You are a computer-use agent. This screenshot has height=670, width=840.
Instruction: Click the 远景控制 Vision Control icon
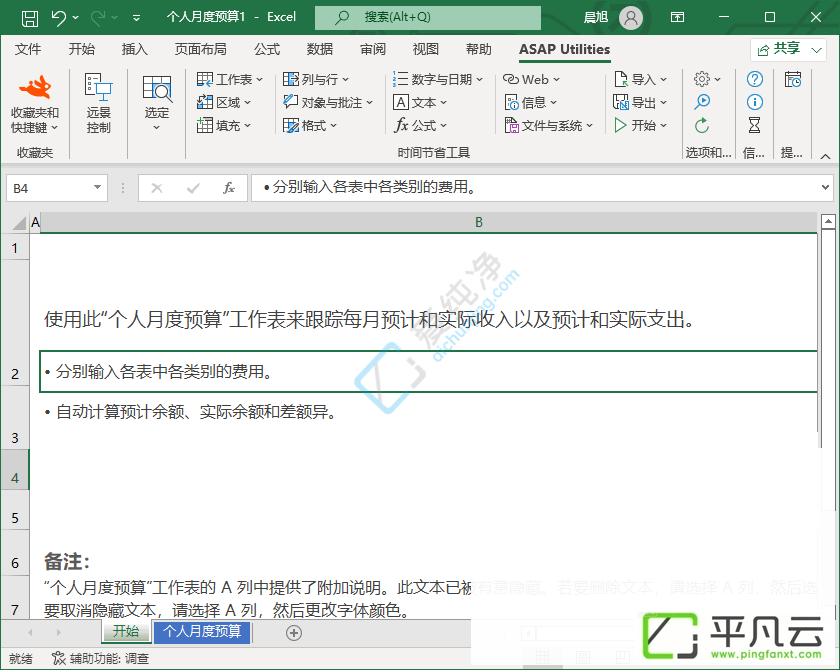point(99,104)
